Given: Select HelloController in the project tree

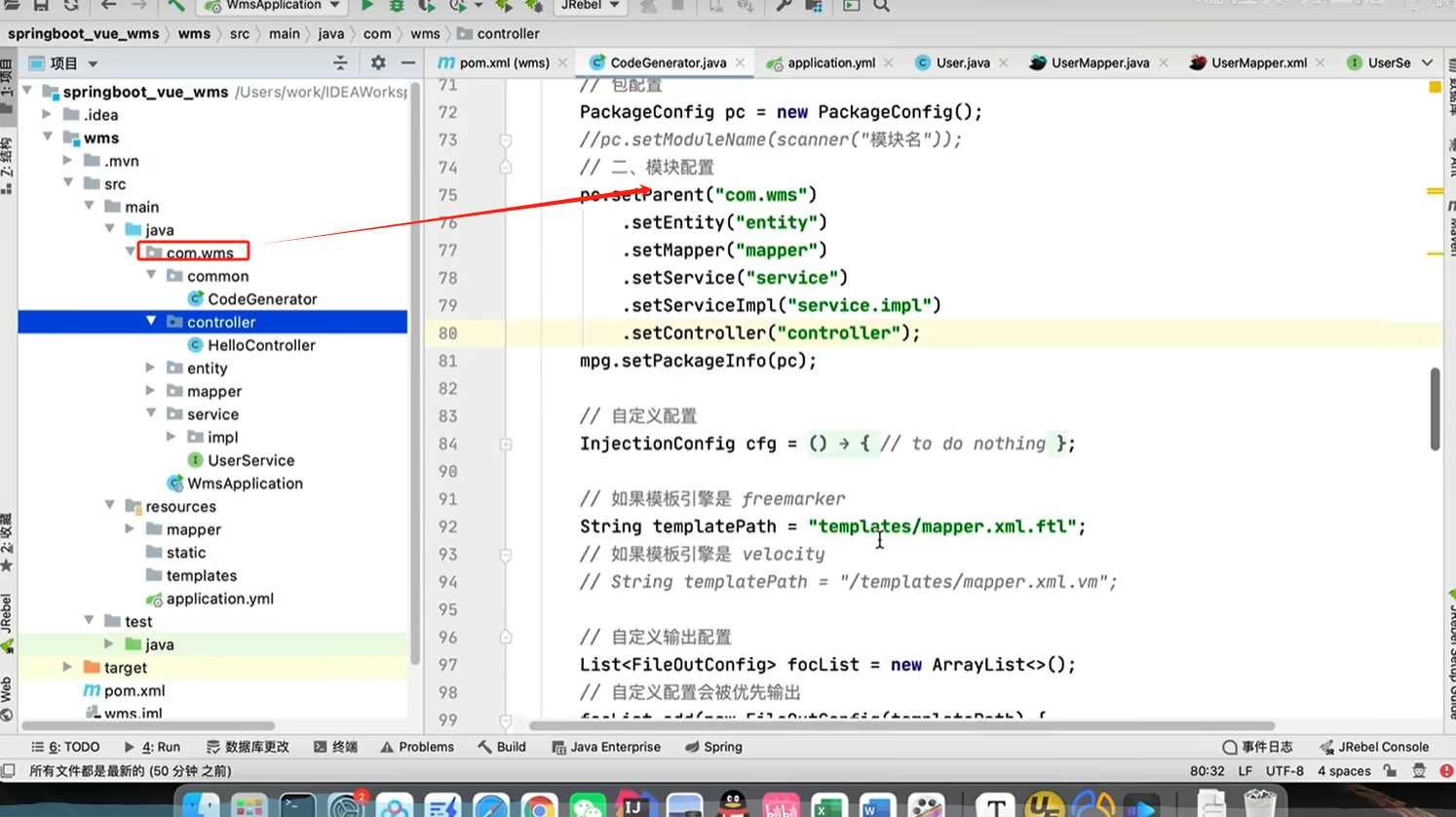Looking at the screenshot, I should [260, 345].
